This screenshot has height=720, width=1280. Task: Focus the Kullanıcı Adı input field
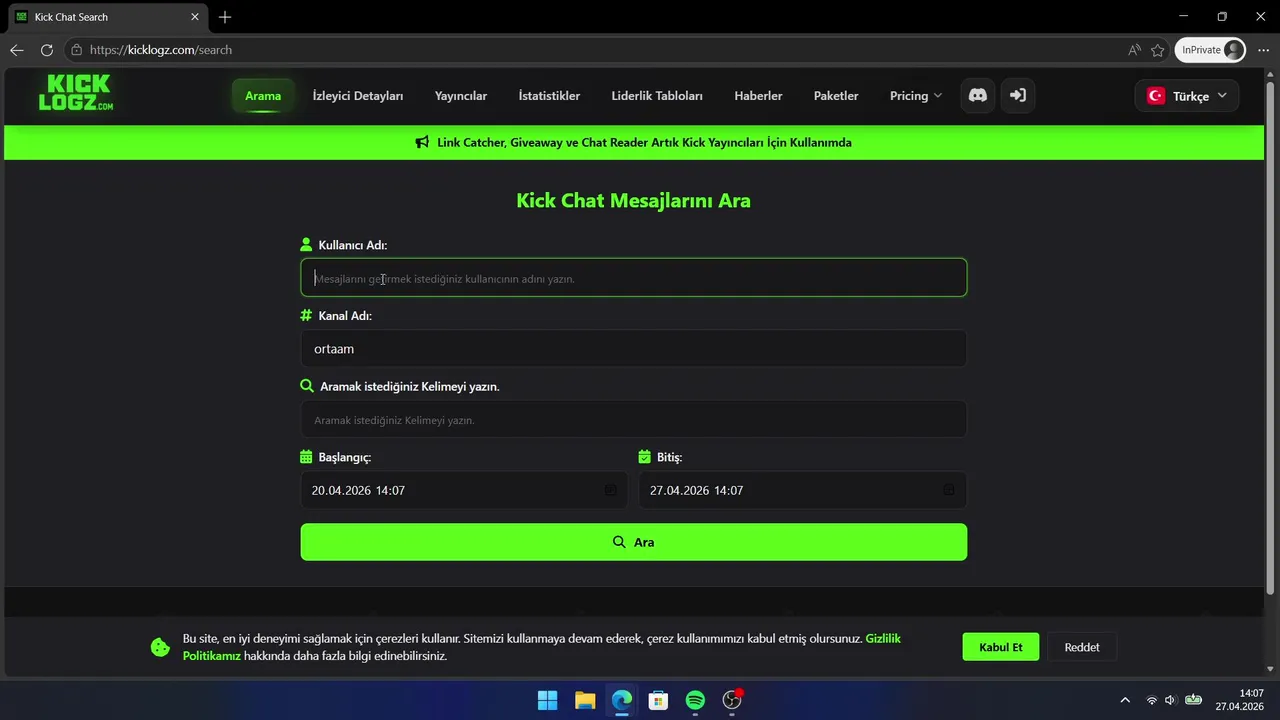634,278
